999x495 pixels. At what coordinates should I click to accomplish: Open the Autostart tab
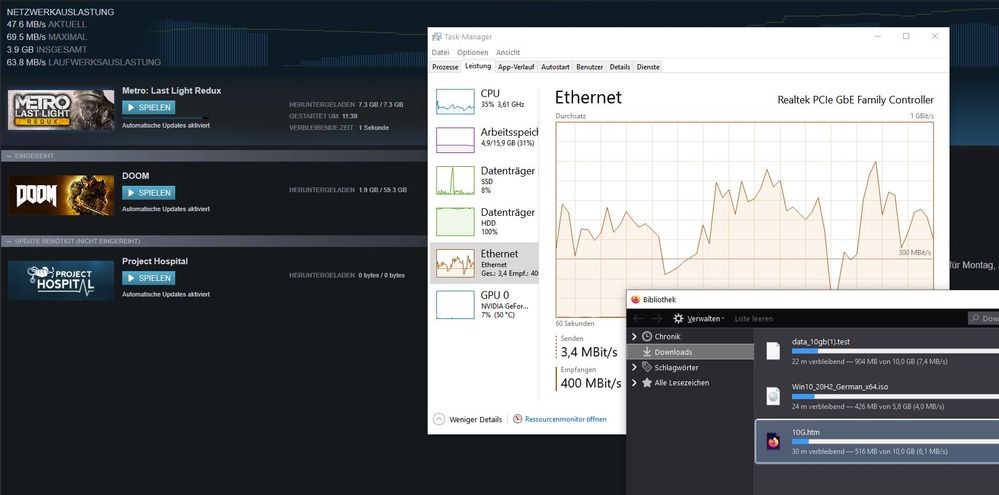point(555,67)
